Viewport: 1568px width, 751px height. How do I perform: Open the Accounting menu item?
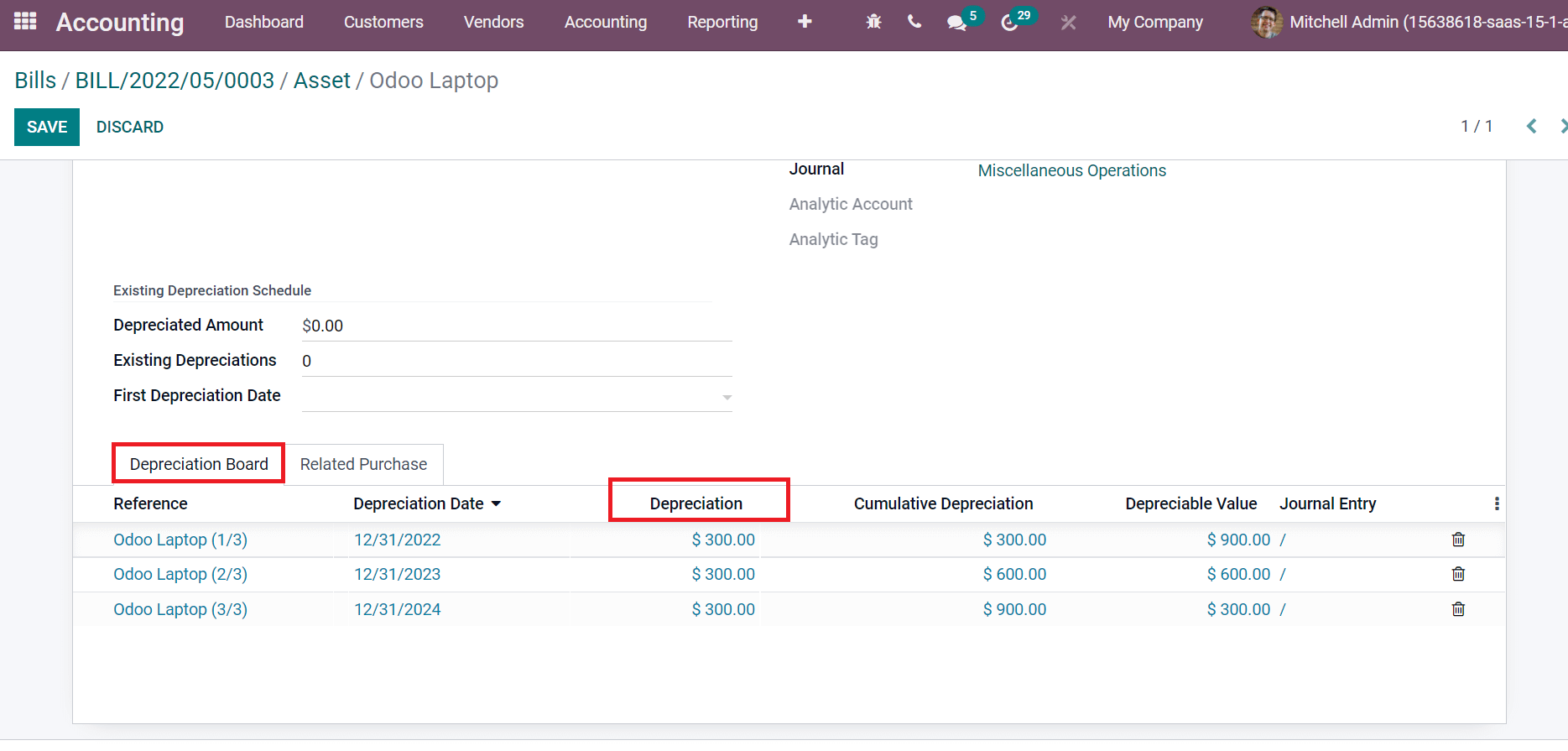tap(606, 22)
